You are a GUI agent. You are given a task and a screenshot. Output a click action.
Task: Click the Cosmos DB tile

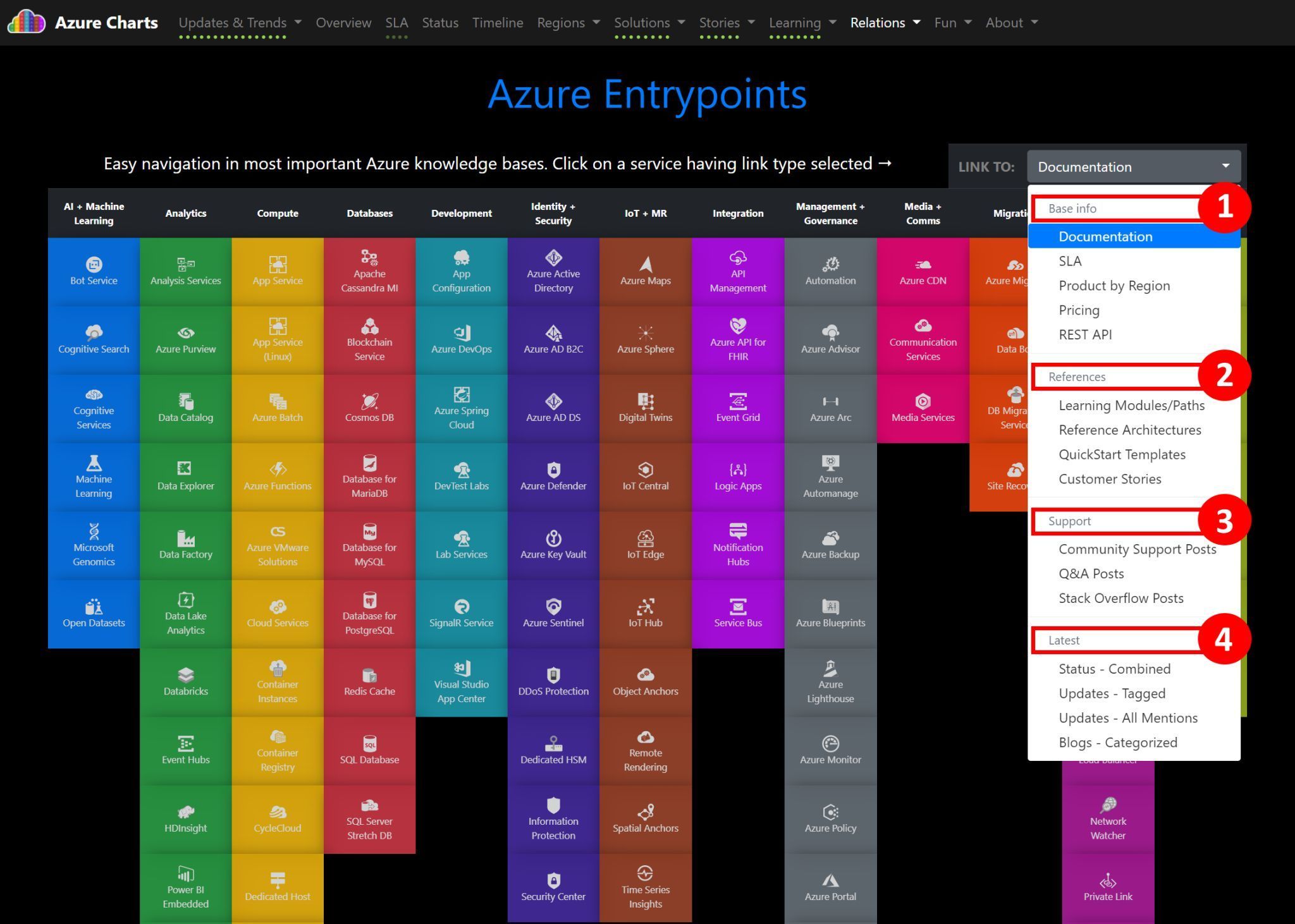[369, 408]
